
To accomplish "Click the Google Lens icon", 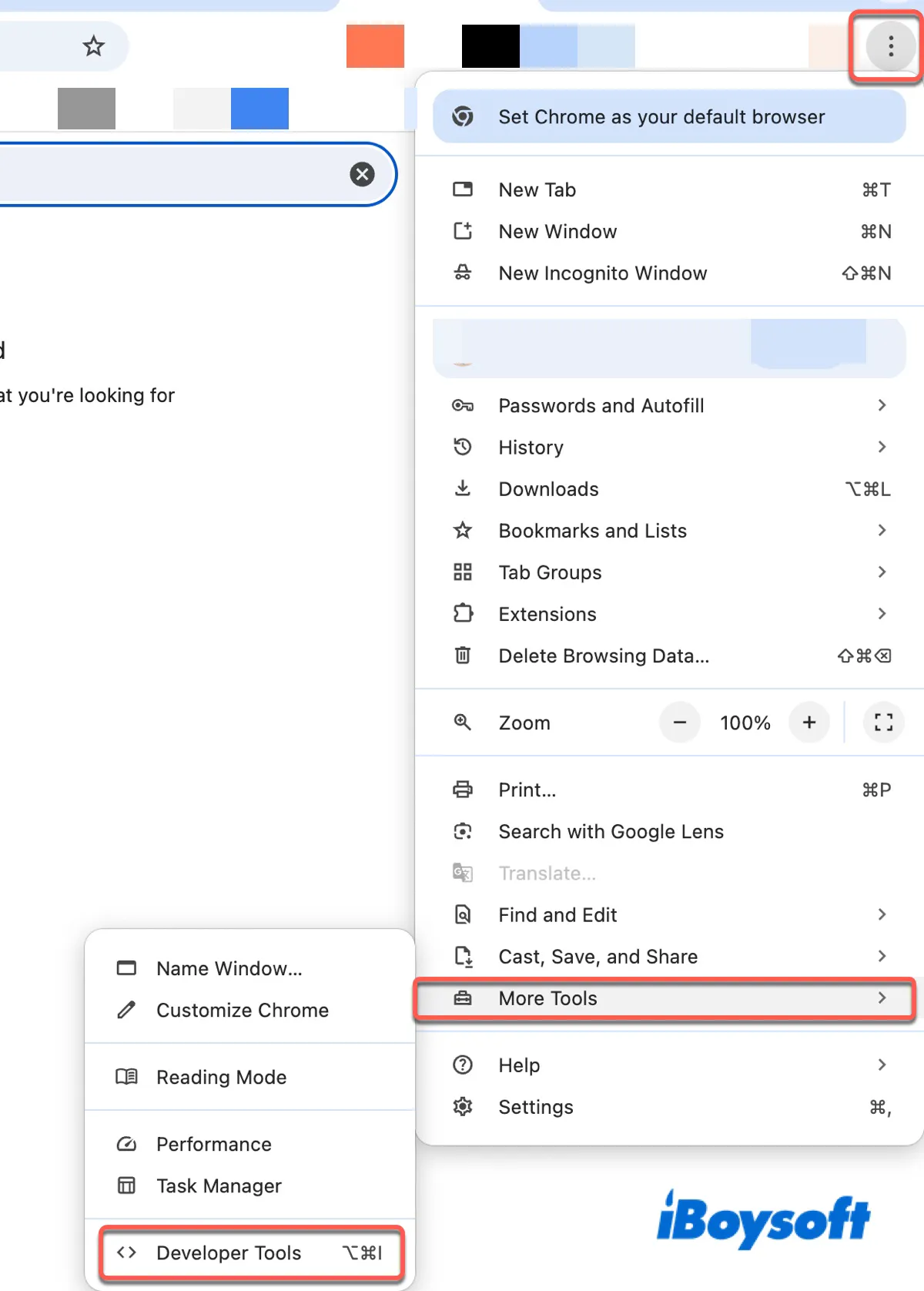I will pos(463,831).
